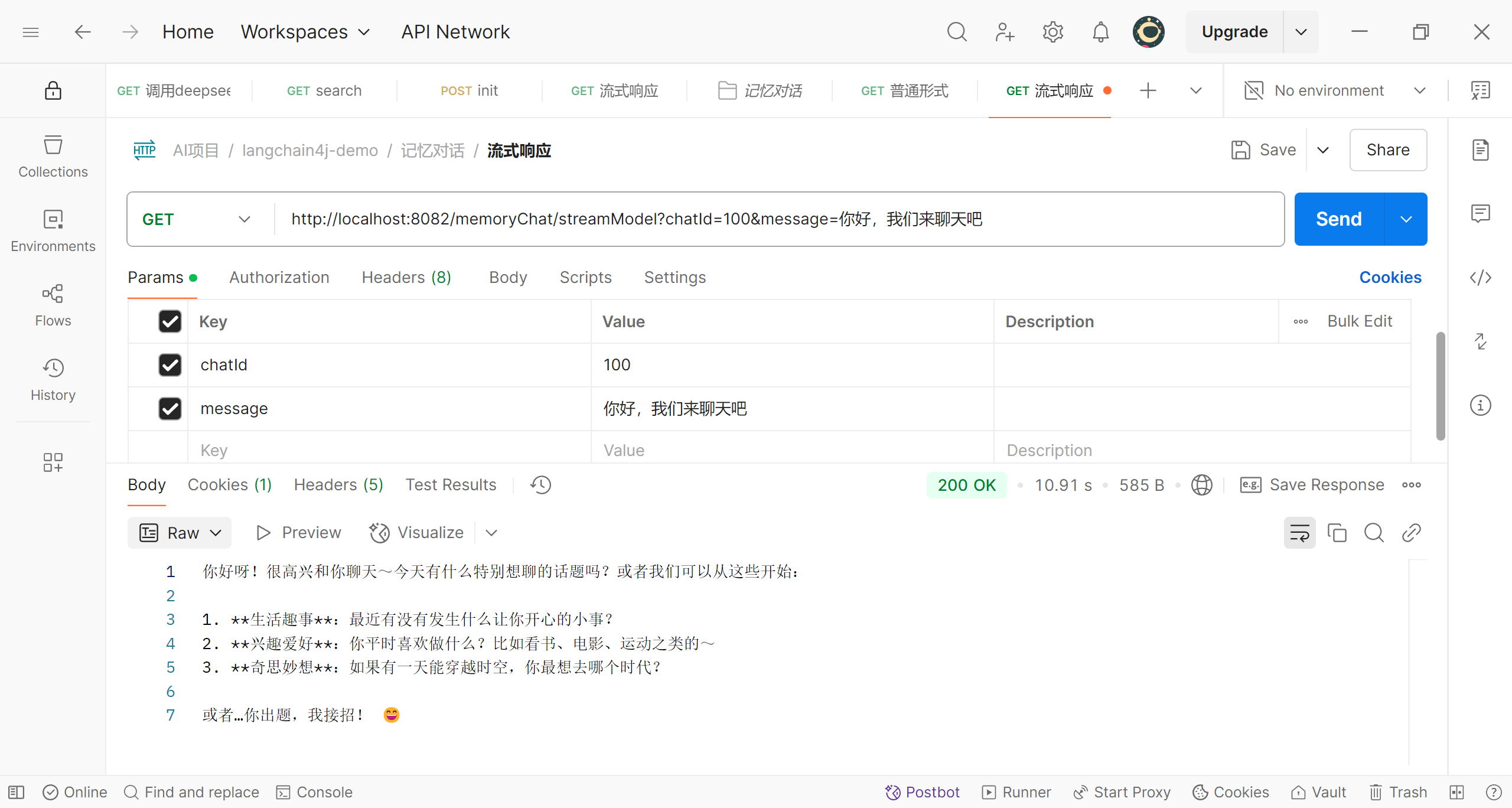Open the invite collaborators icon
This screenshot has height=808, width=1512.
[1004, 32]
